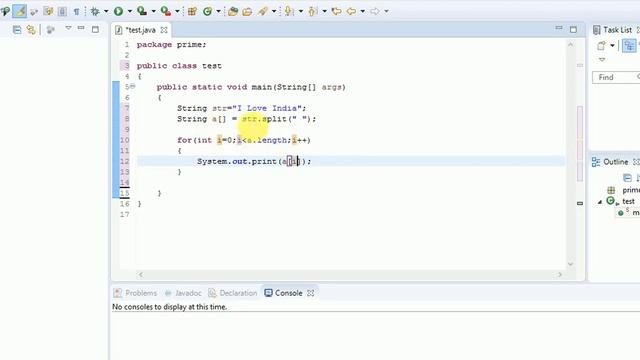Screen dimensions: 640x360
Task: Collapse the main method fold marker
Action: point(133,86)
